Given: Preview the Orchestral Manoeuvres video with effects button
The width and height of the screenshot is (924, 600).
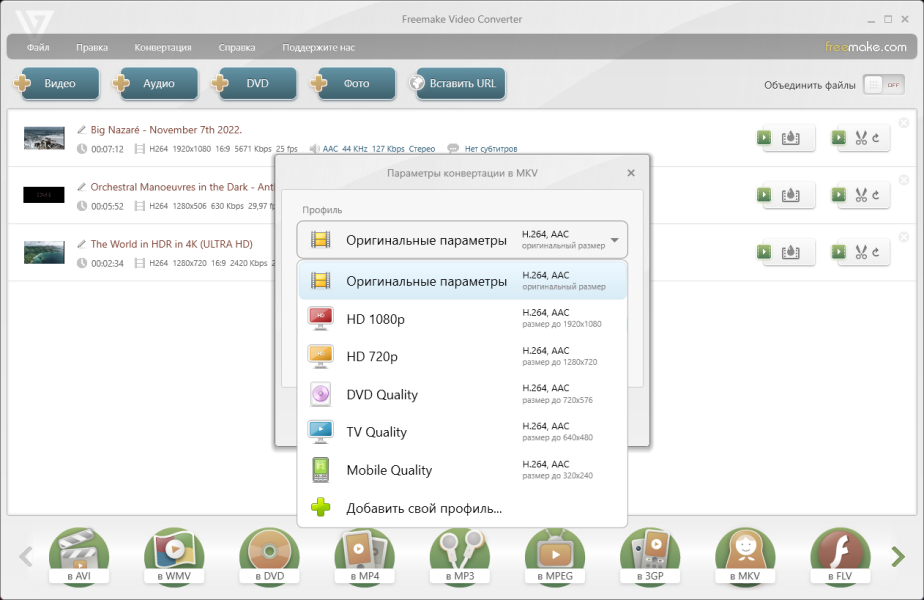Looking at the screenshot, I should (786, 195).
